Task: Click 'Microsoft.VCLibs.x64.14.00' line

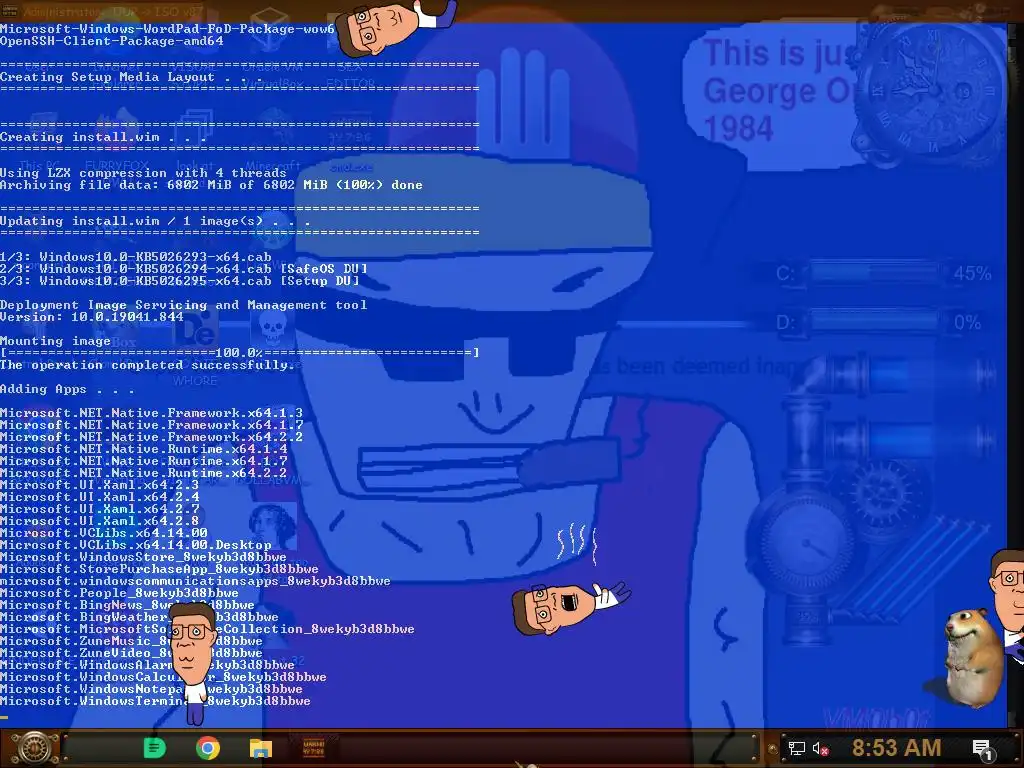Action: coord(104,533)
